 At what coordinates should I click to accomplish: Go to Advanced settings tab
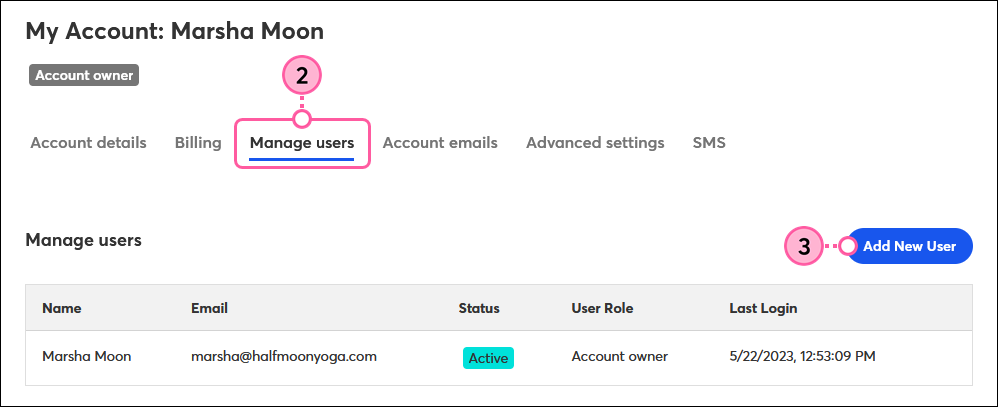click(x=595, y=143)
